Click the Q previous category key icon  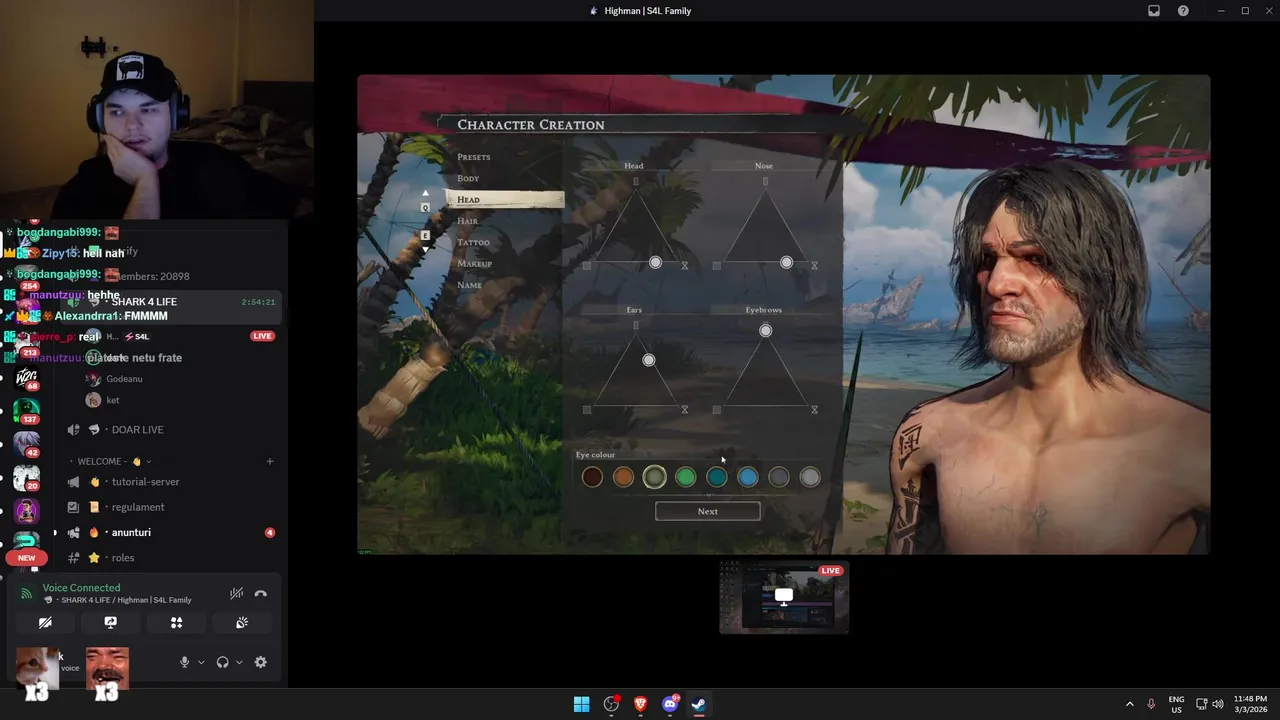coord(425,208)
